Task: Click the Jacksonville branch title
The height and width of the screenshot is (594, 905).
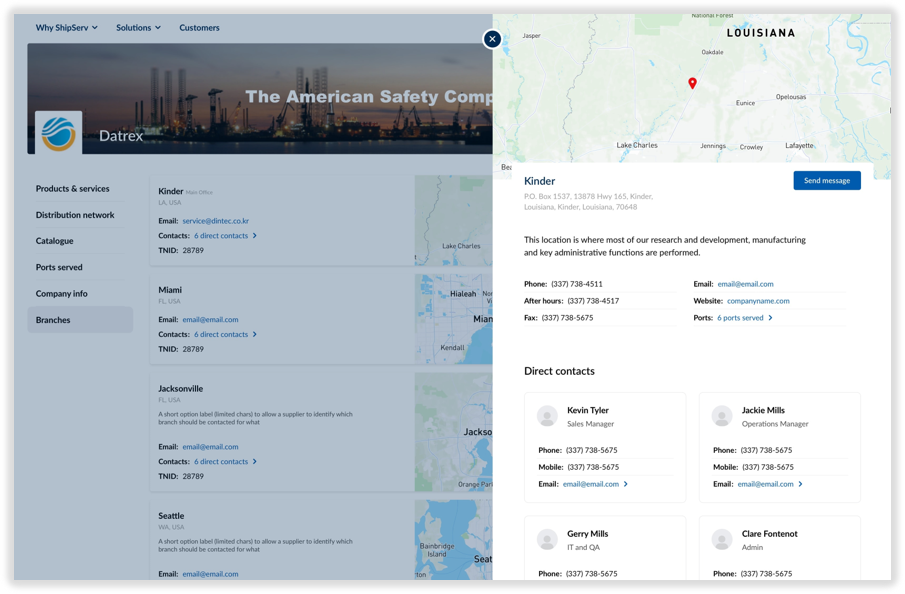Action: point(181,388)
